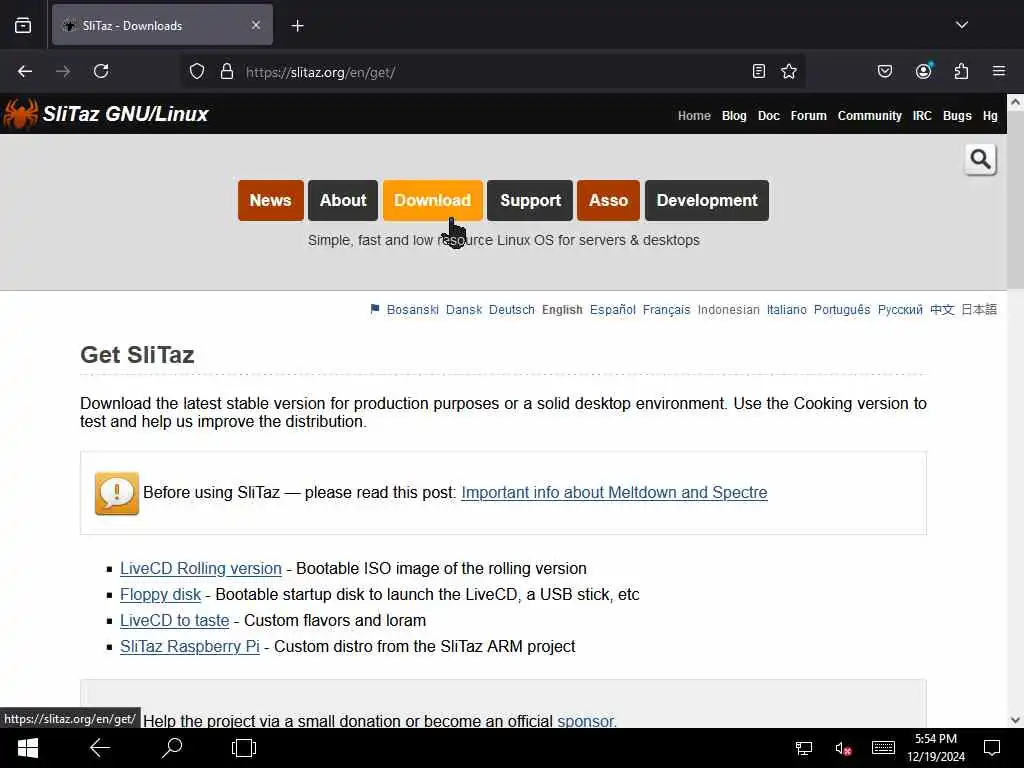Viewport: 1024px width, 768px height.
Task: Switch language to Español
Action: (613, 310)
